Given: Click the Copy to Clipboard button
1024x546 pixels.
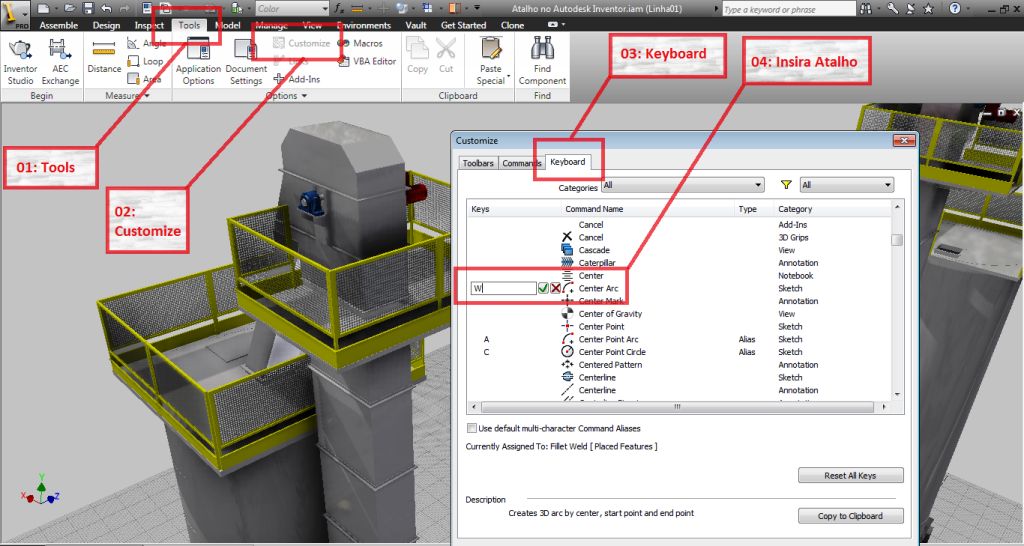Looking at the screenshot, I should pyautogui.click(x=850, y=516).
